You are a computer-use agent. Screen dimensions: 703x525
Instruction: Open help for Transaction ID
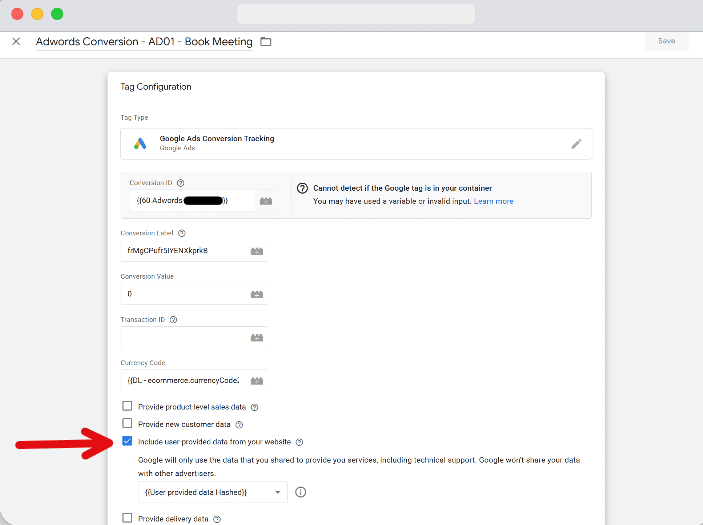pyautogui.click(x=174, y=320)
